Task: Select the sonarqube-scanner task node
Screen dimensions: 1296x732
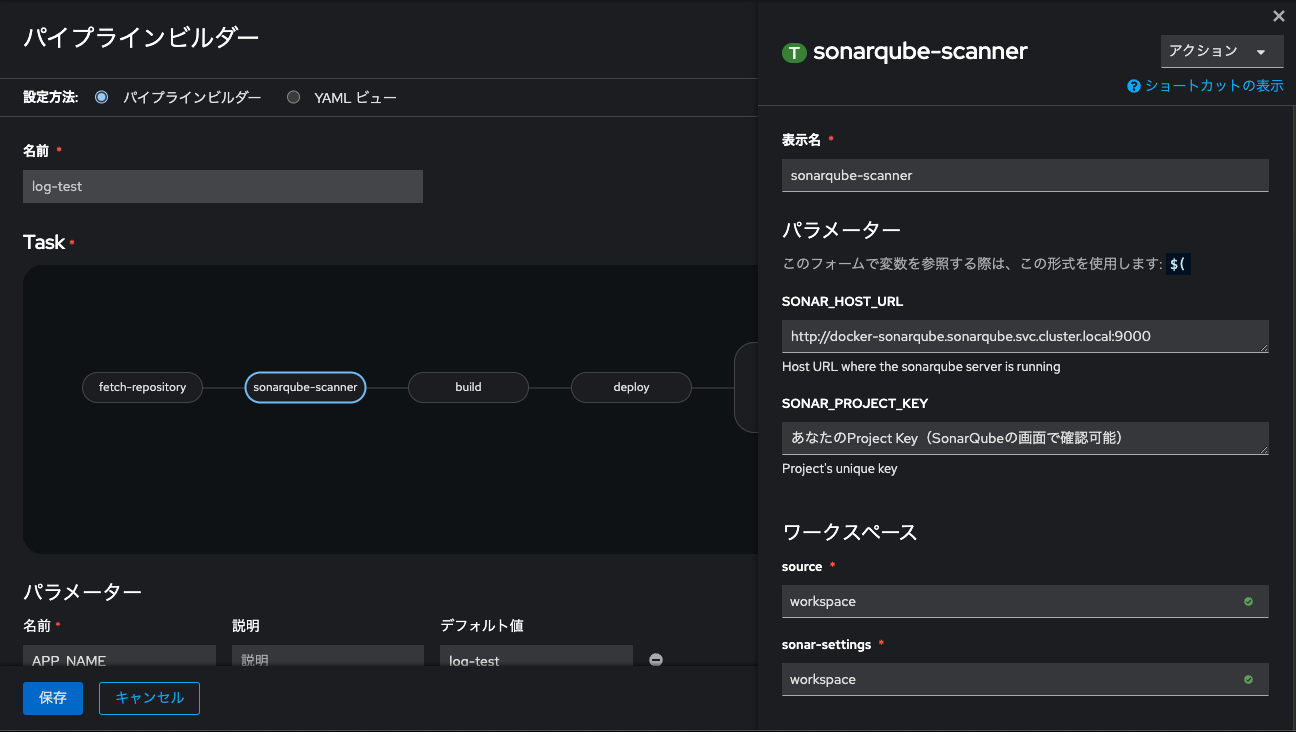Action: (x=305, y=387)
